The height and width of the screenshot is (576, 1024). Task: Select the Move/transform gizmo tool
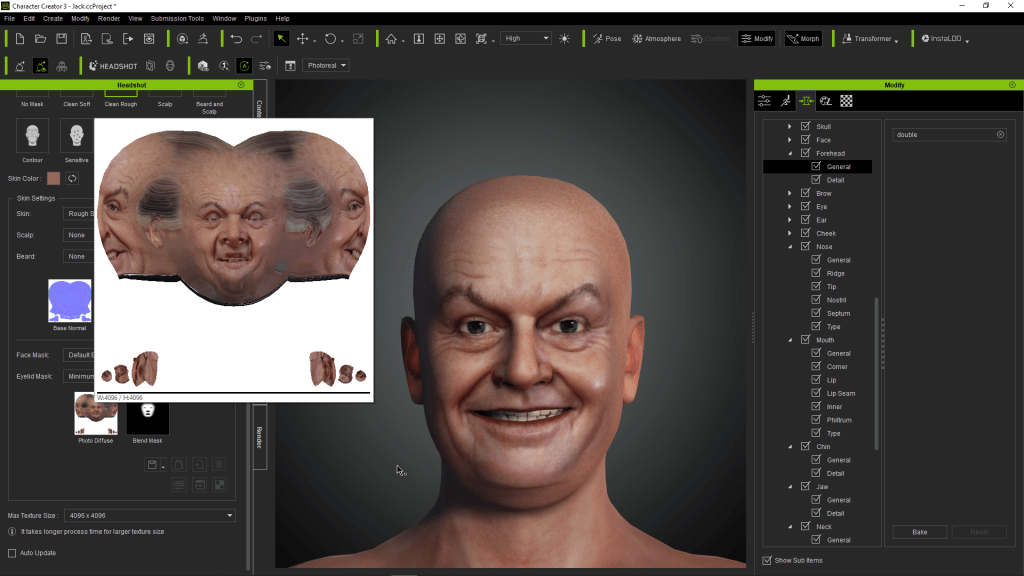pos(302,39)
